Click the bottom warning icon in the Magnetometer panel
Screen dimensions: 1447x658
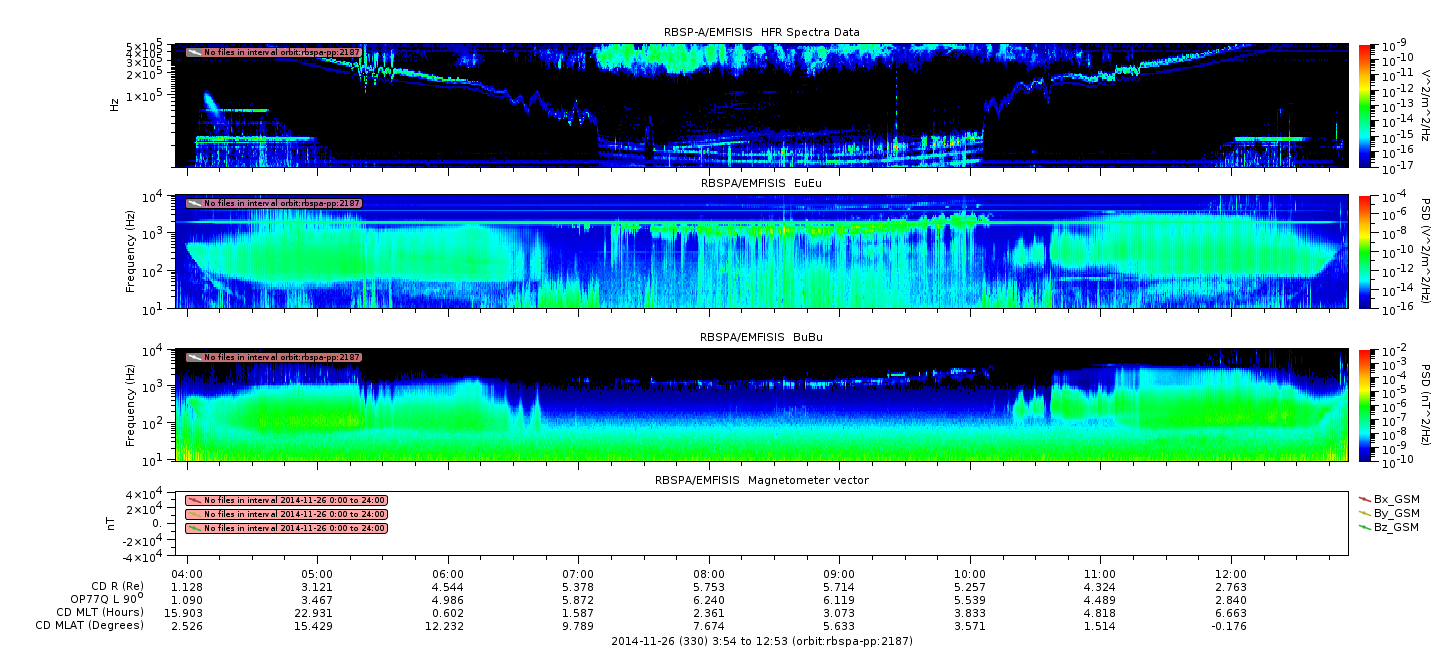click(194, 528)
